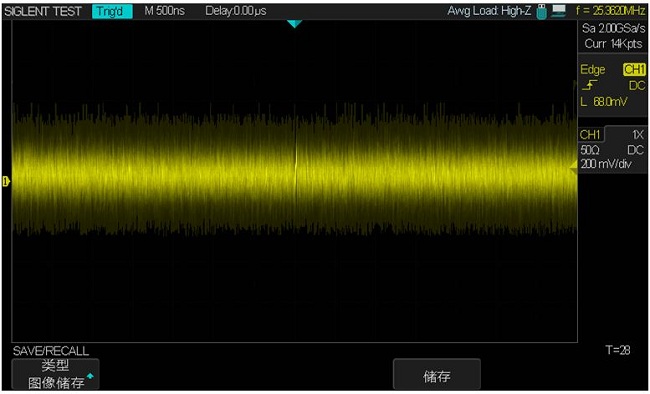This screenshot has height=394, width=650.
Task: Click the network connection monitor icon
Action: point(559,11)
